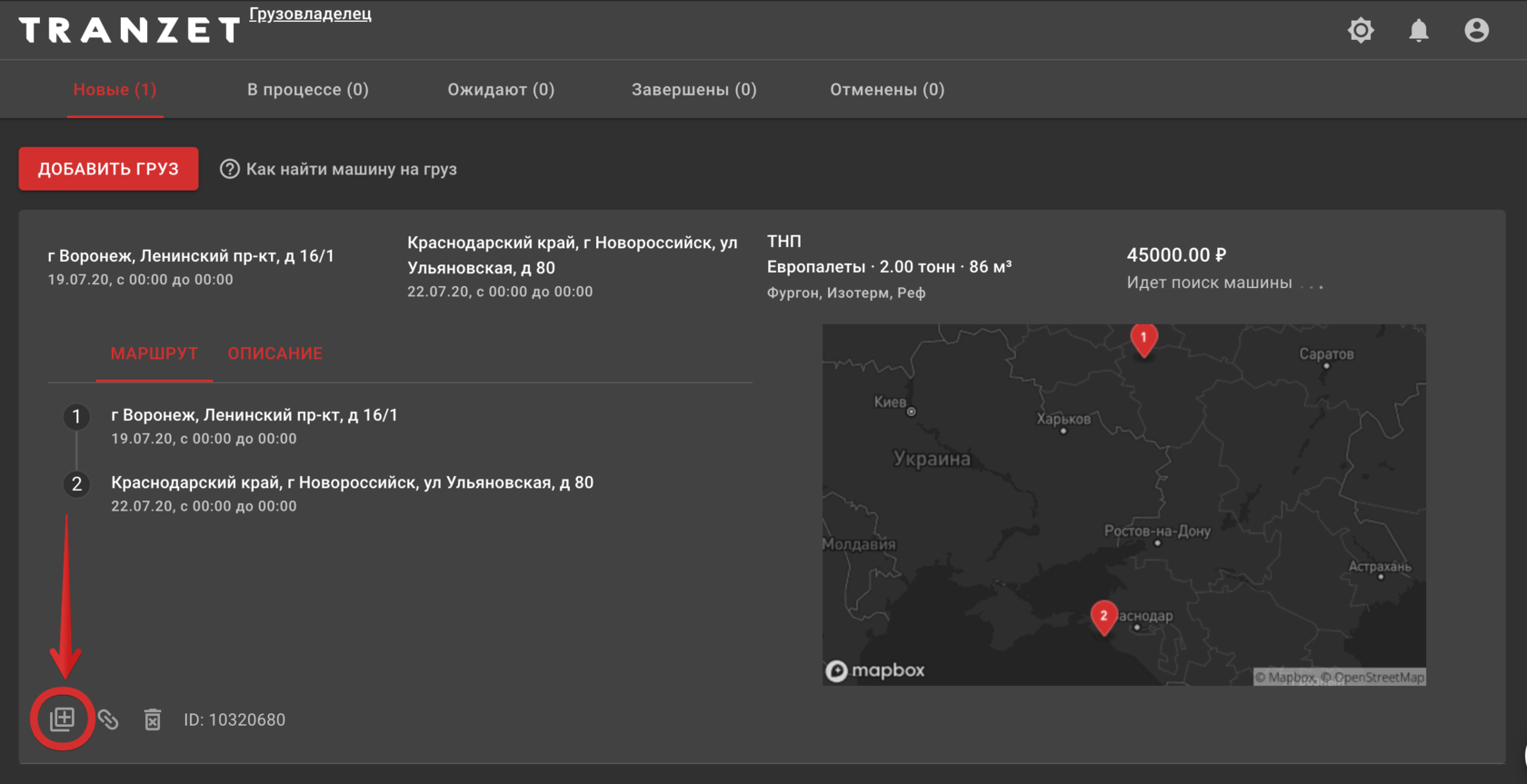Screen dimensions: 1527x784
Task: Open the user account profile icon
Action: tap(1477, 30)
